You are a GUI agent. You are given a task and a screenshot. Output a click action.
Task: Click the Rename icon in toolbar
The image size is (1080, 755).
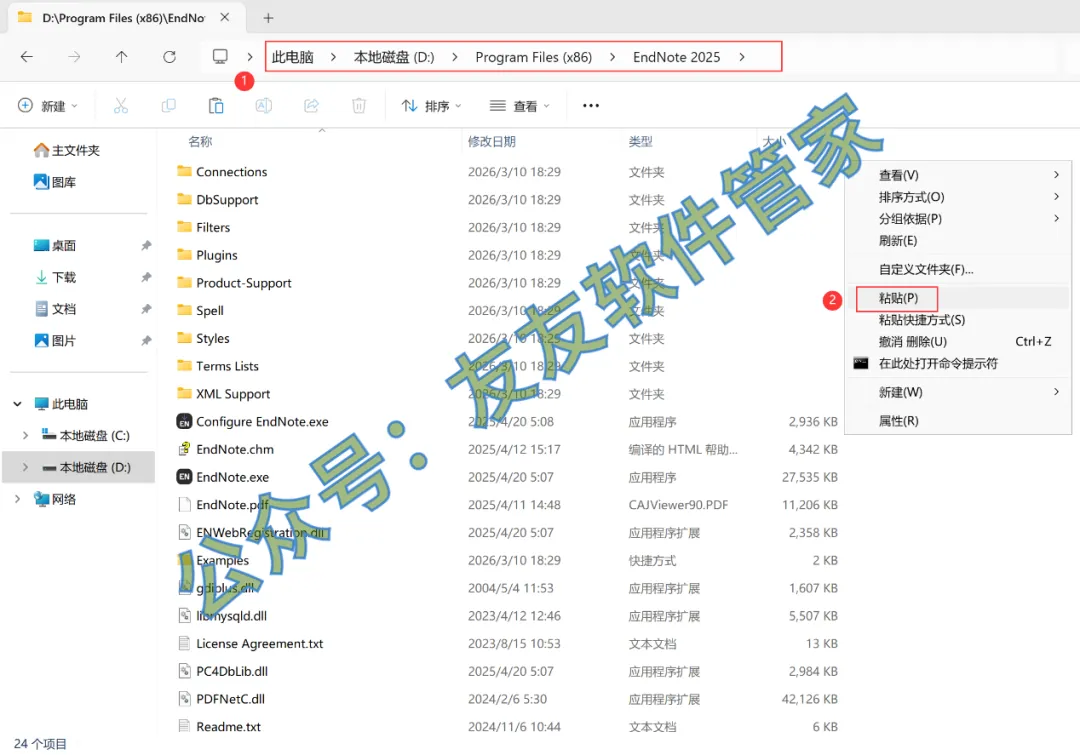264,105
